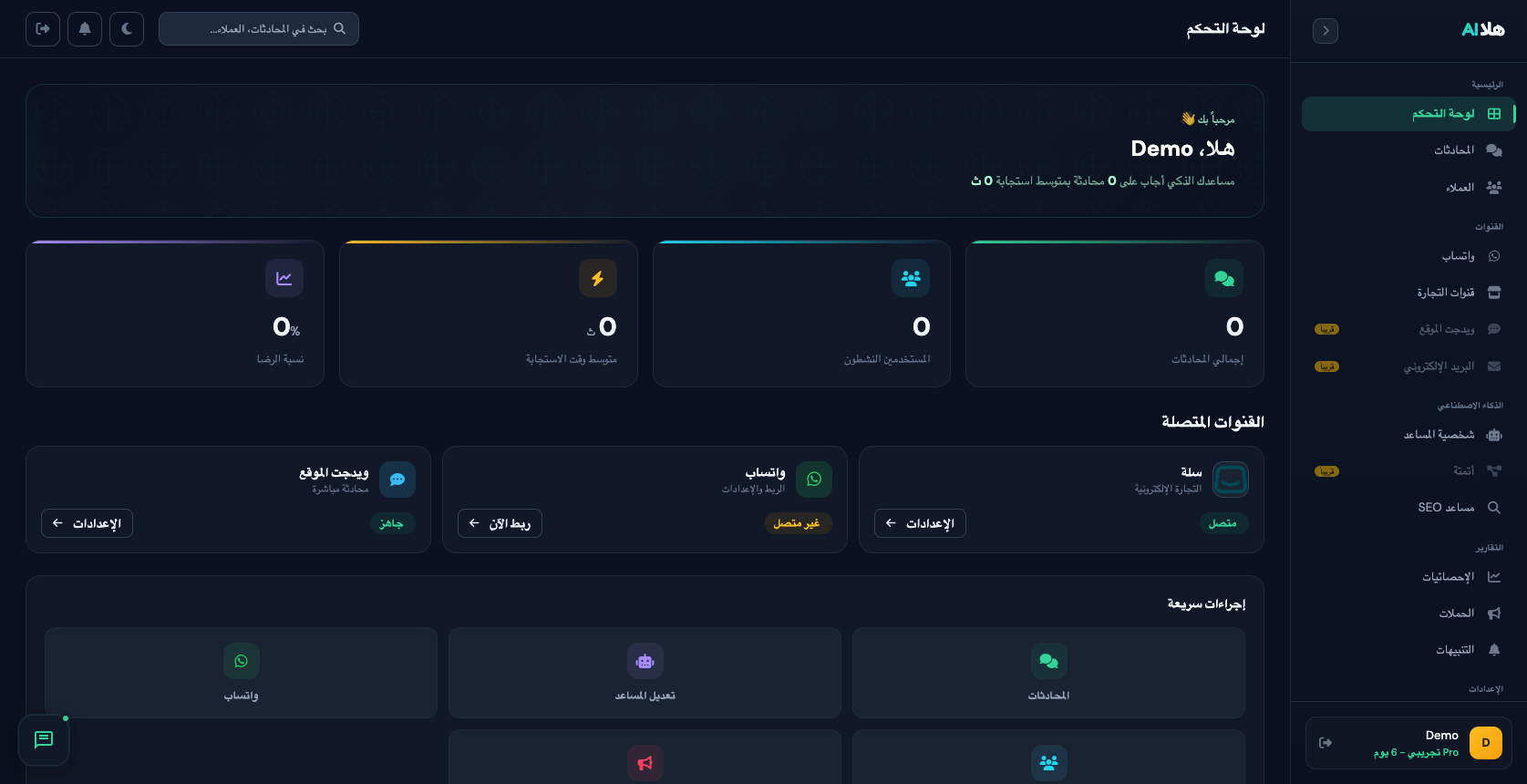Screen dimensions: 1527x784
Task: Click البريد الإلكتروني in the sidebar
Action: click(x=1408, y=366)
